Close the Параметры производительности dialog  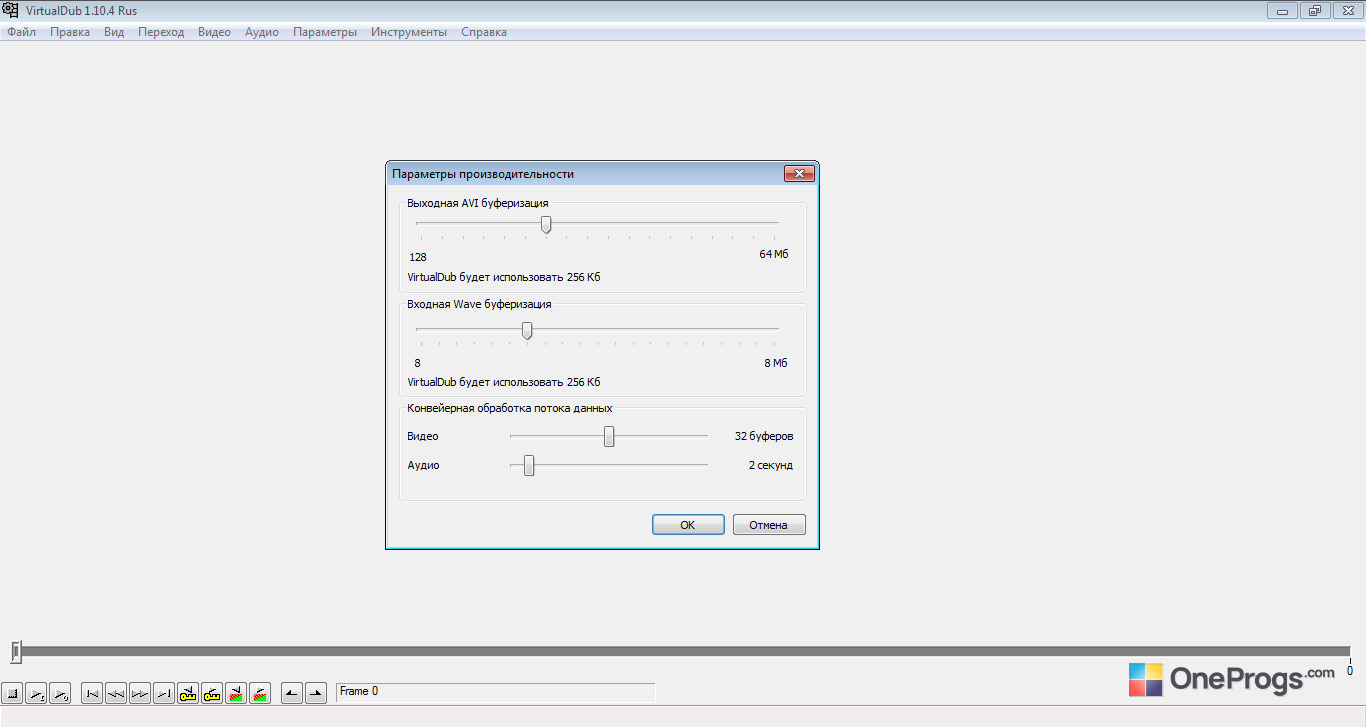pyautogui.click(x=799, y=174)
